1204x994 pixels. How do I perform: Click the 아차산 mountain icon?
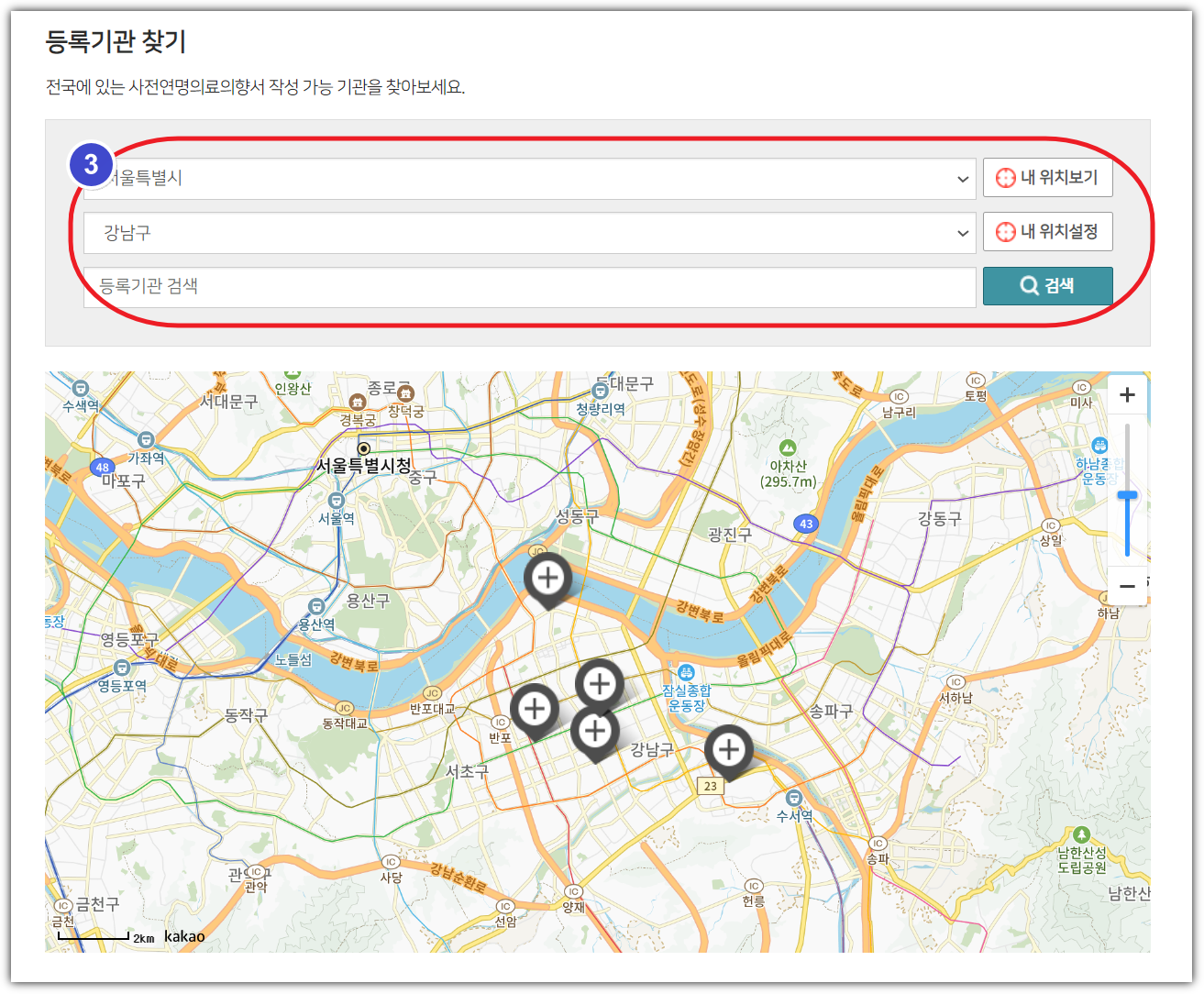[788, 447]
